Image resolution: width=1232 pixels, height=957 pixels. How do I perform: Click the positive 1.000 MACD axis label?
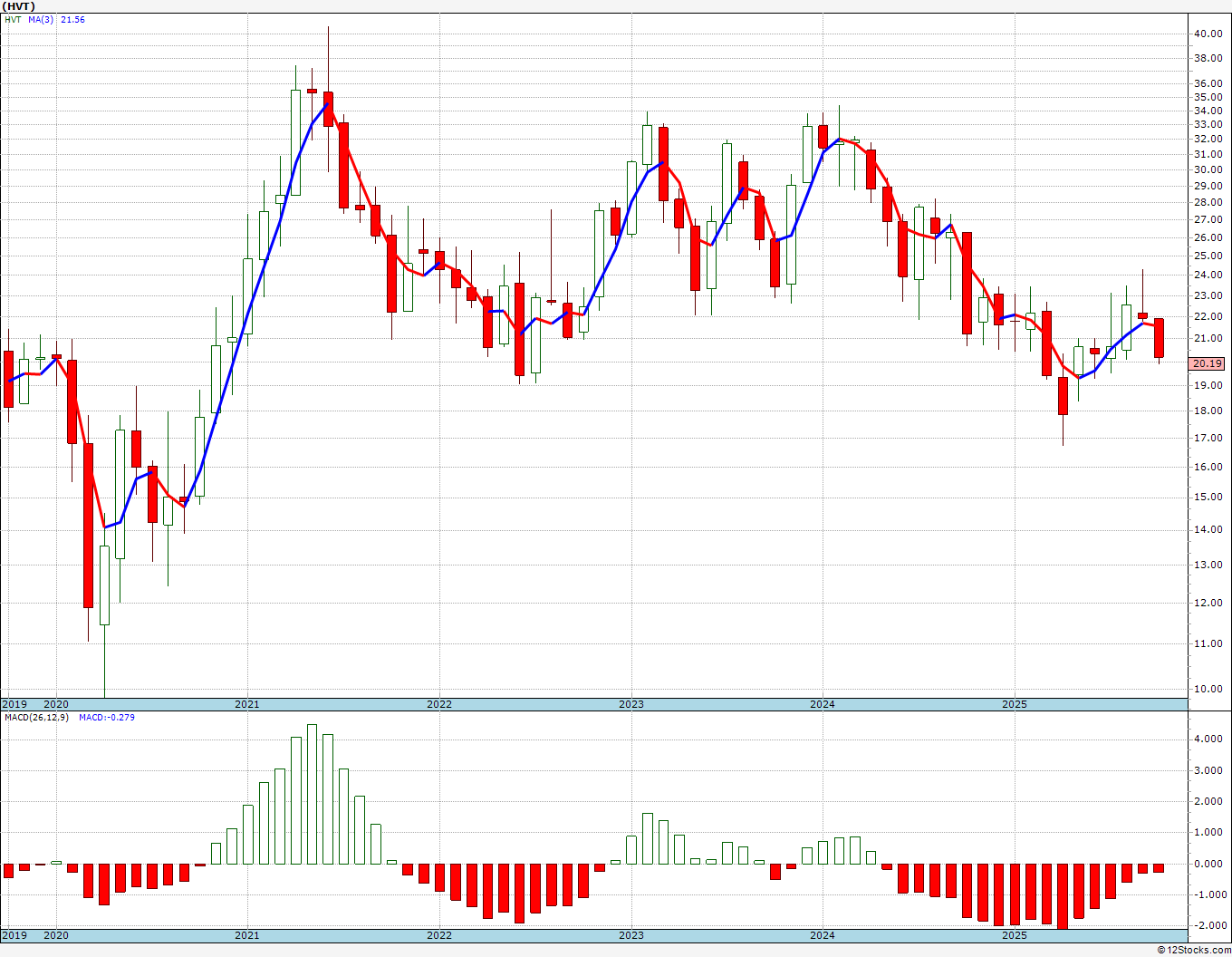tap(1208, 832)
